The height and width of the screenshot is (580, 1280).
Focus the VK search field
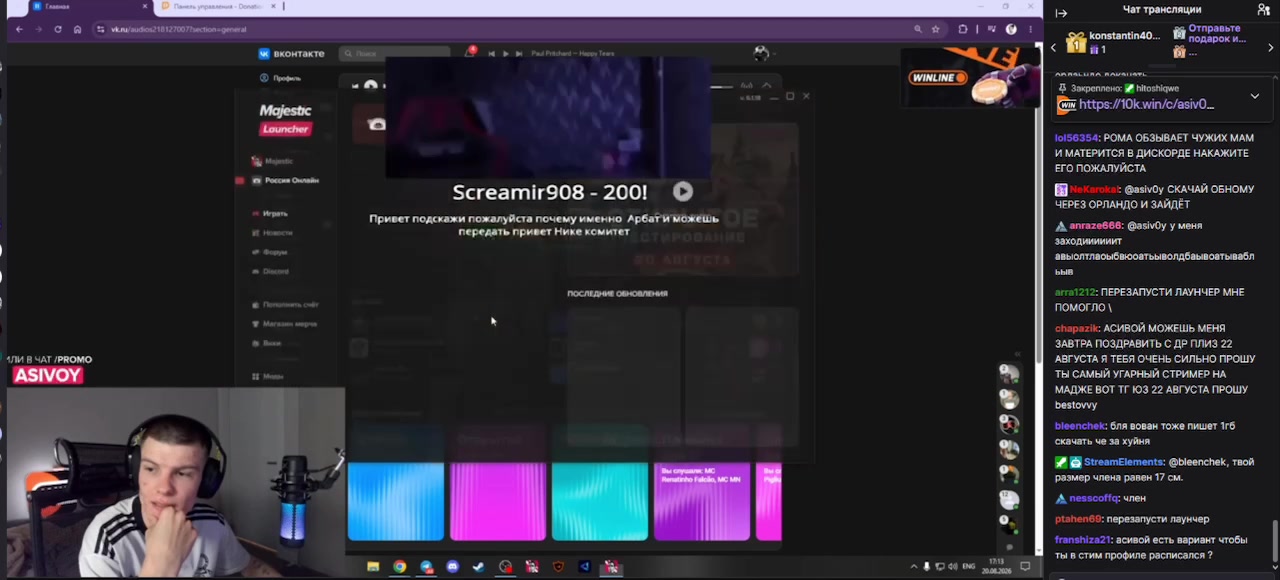pos(395,53)
